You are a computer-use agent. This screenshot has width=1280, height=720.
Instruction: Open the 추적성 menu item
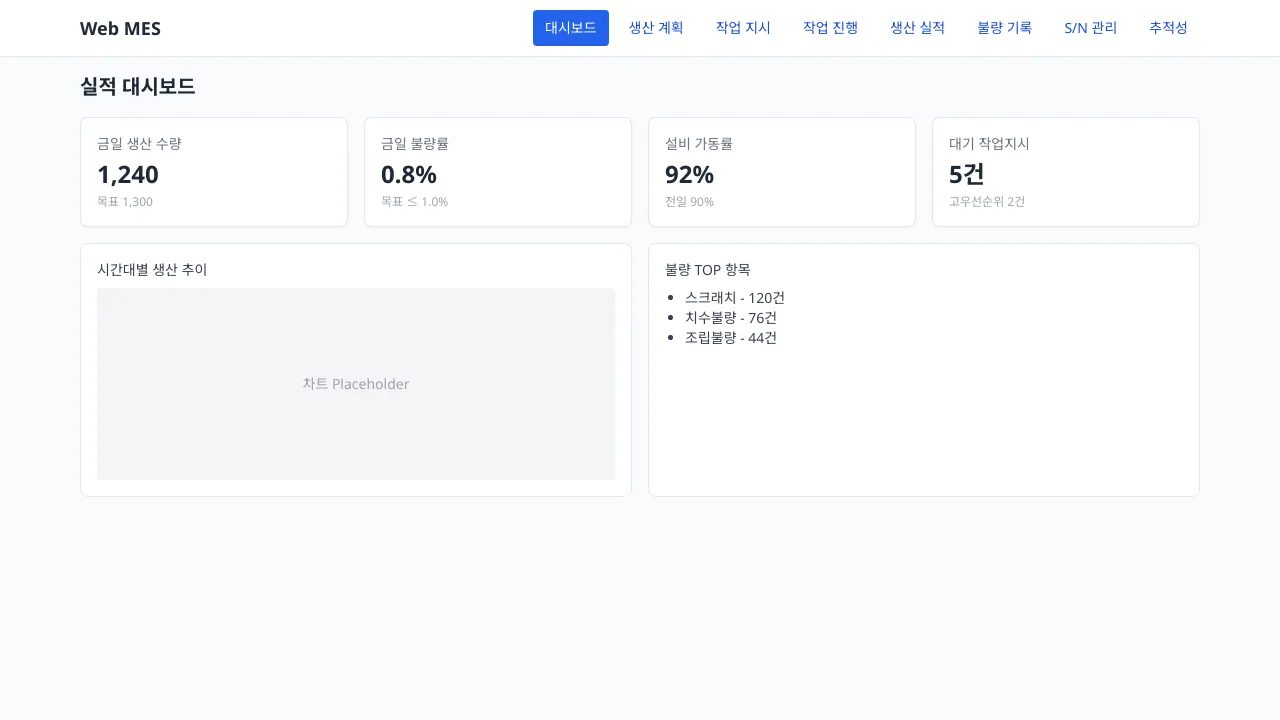click(x=1168, y=28)
